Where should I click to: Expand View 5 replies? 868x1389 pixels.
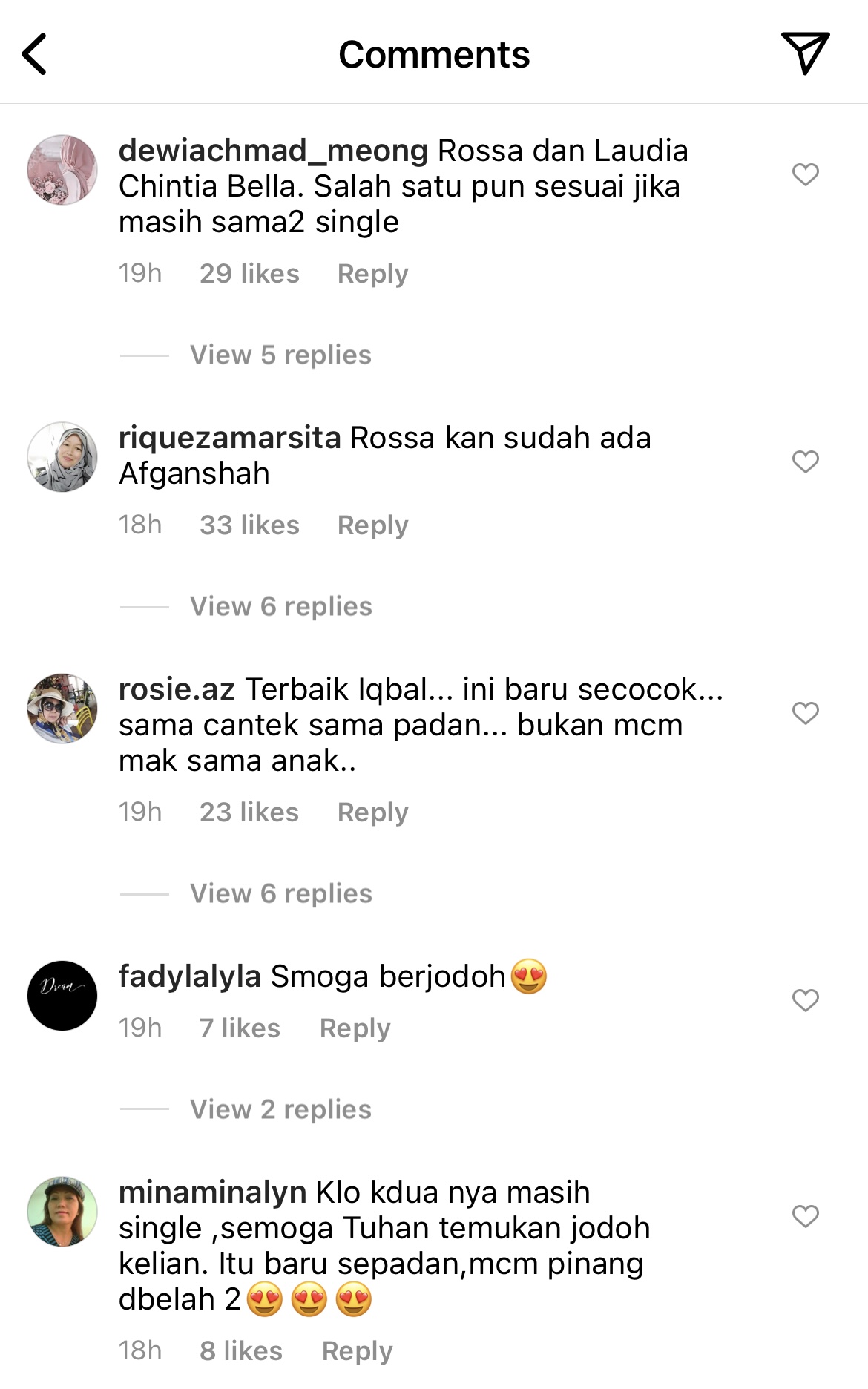coord(280,355)
